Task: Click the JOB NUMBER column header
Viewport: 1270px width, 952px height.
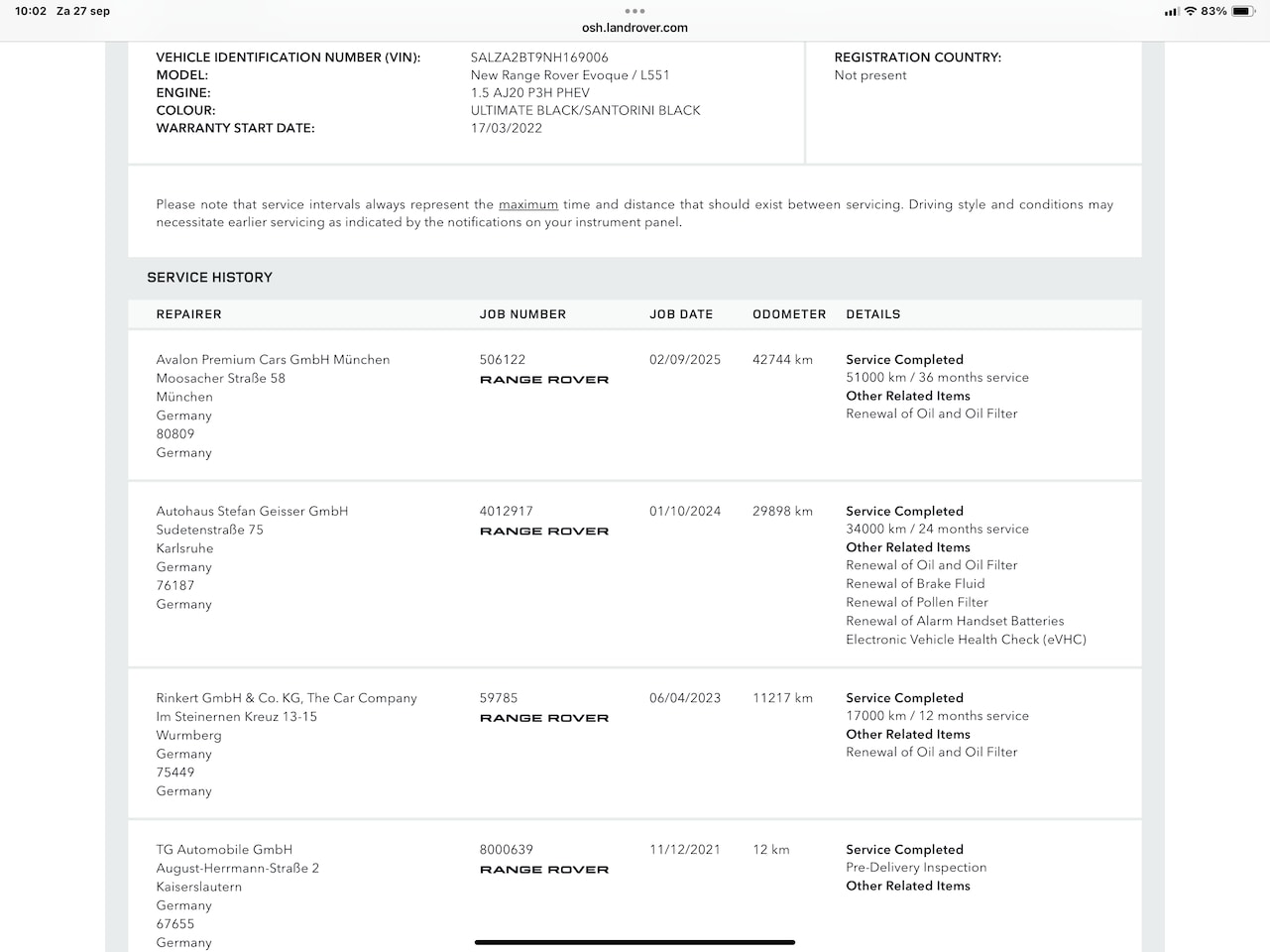Action: click(x=522, y=314)
